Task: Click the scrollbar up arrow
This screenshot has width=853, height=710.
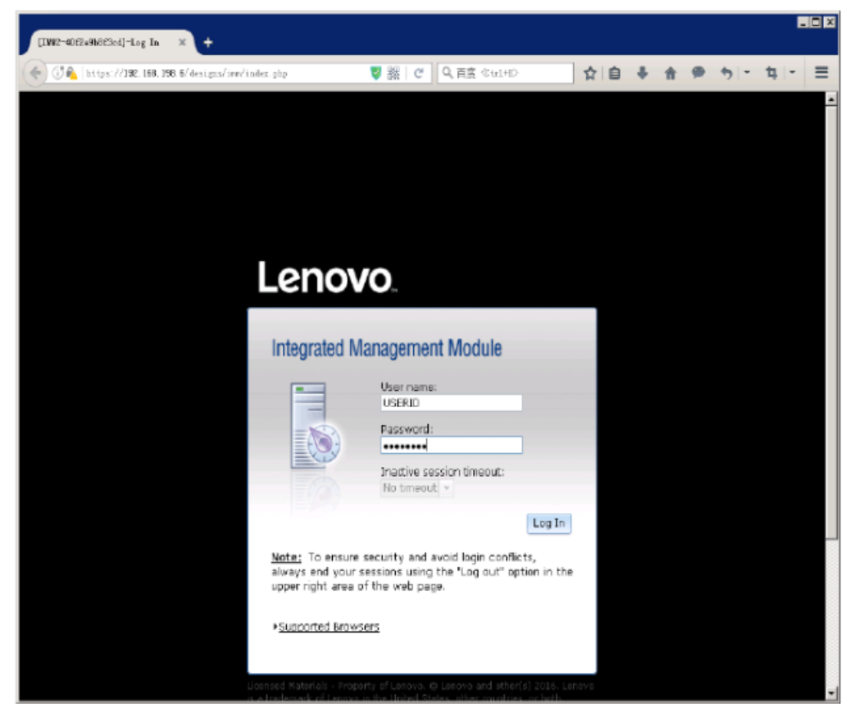Action: (831, 99)
